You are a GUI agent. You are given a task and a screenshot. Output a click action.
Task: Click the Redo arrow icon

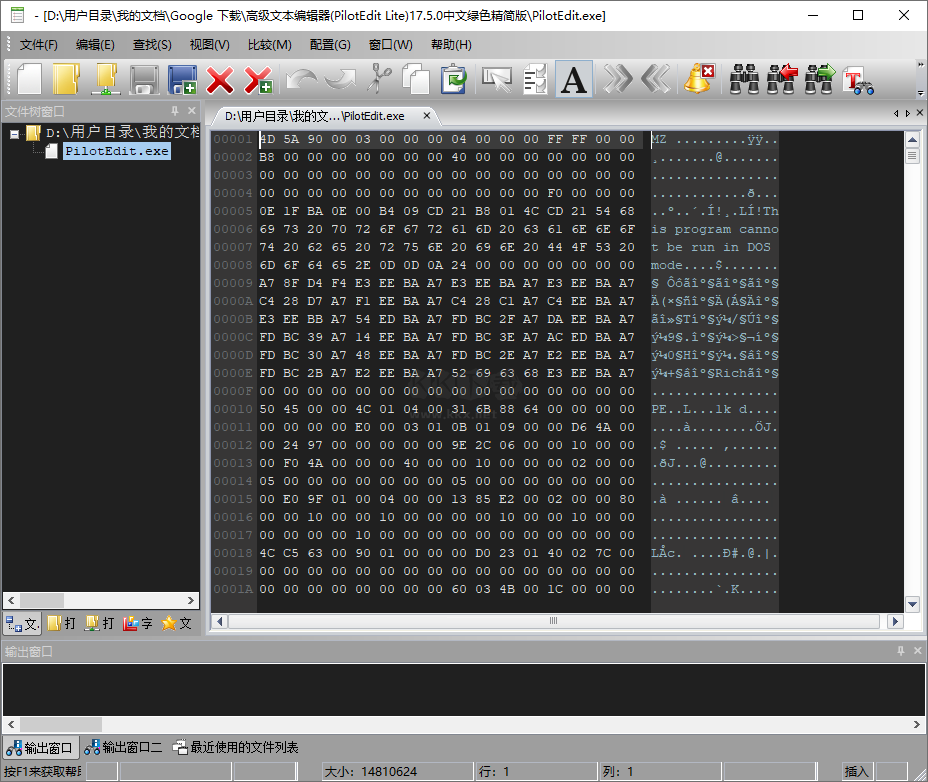pyautogui.click(x=340, y=79)
